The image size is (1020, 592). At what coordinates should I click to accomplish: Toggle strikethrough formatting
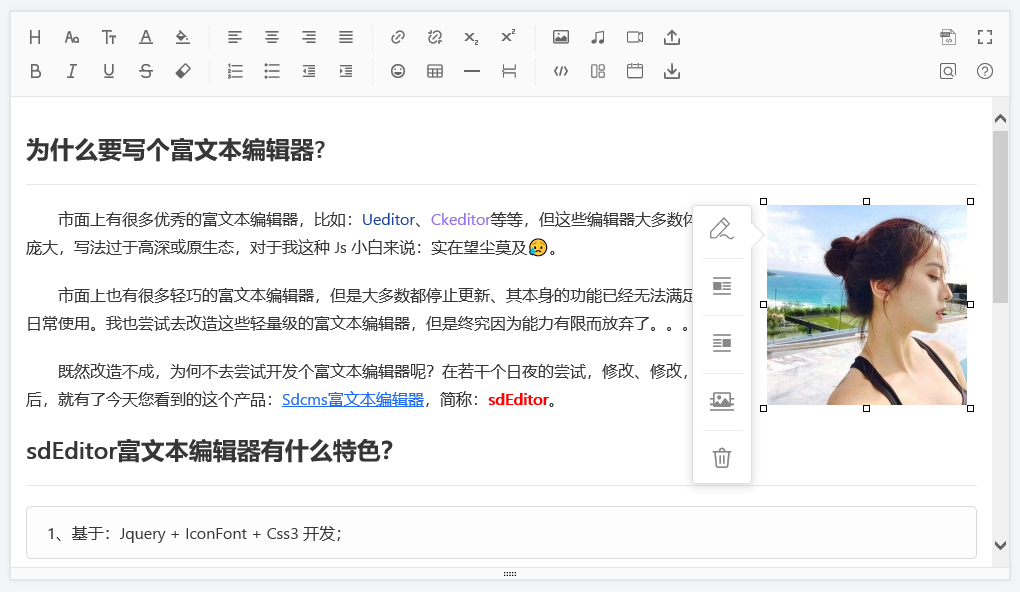point(146,71)
